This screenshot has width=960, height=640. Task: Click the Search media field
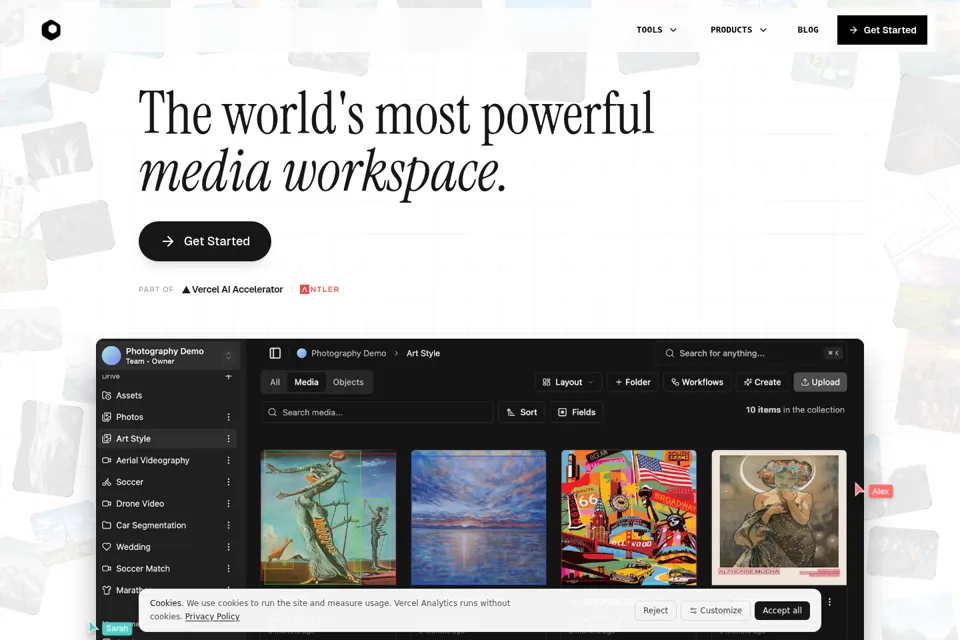[378, 412]
